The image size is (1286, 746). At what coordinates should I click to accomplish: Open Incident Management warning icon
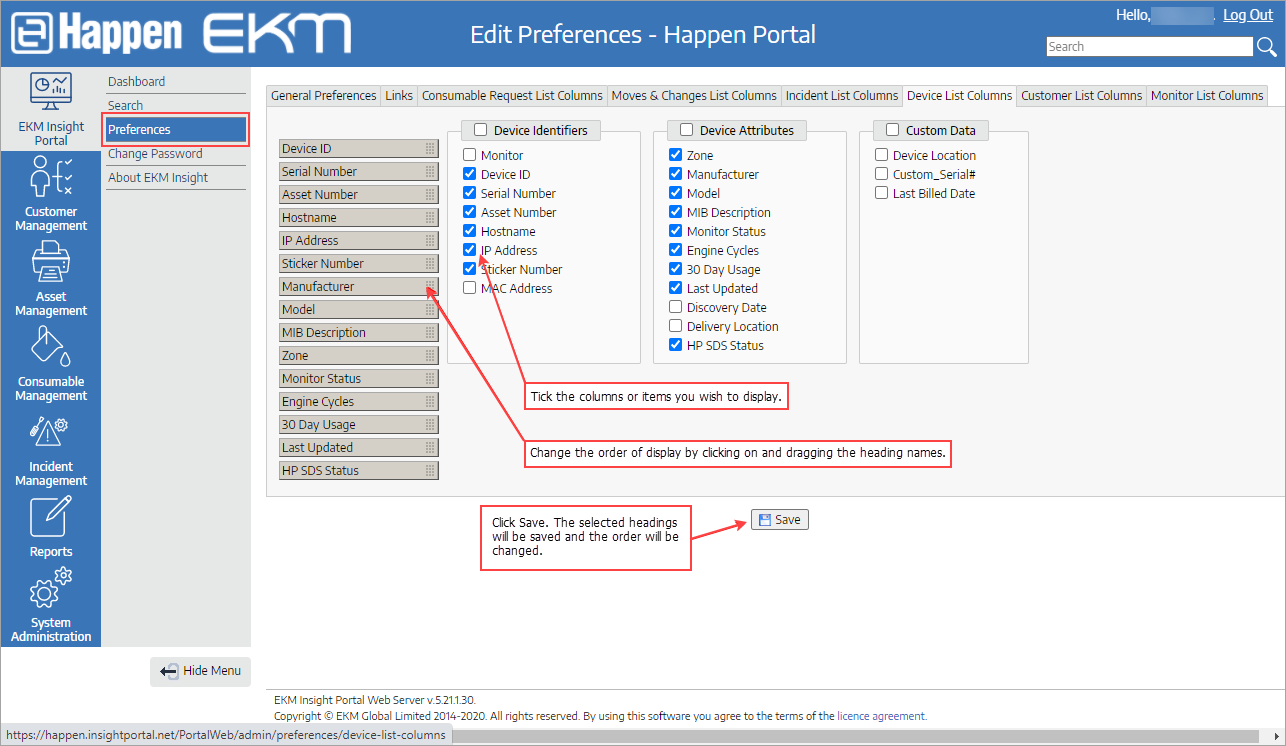pyautogui.click(x=50, y=433)
